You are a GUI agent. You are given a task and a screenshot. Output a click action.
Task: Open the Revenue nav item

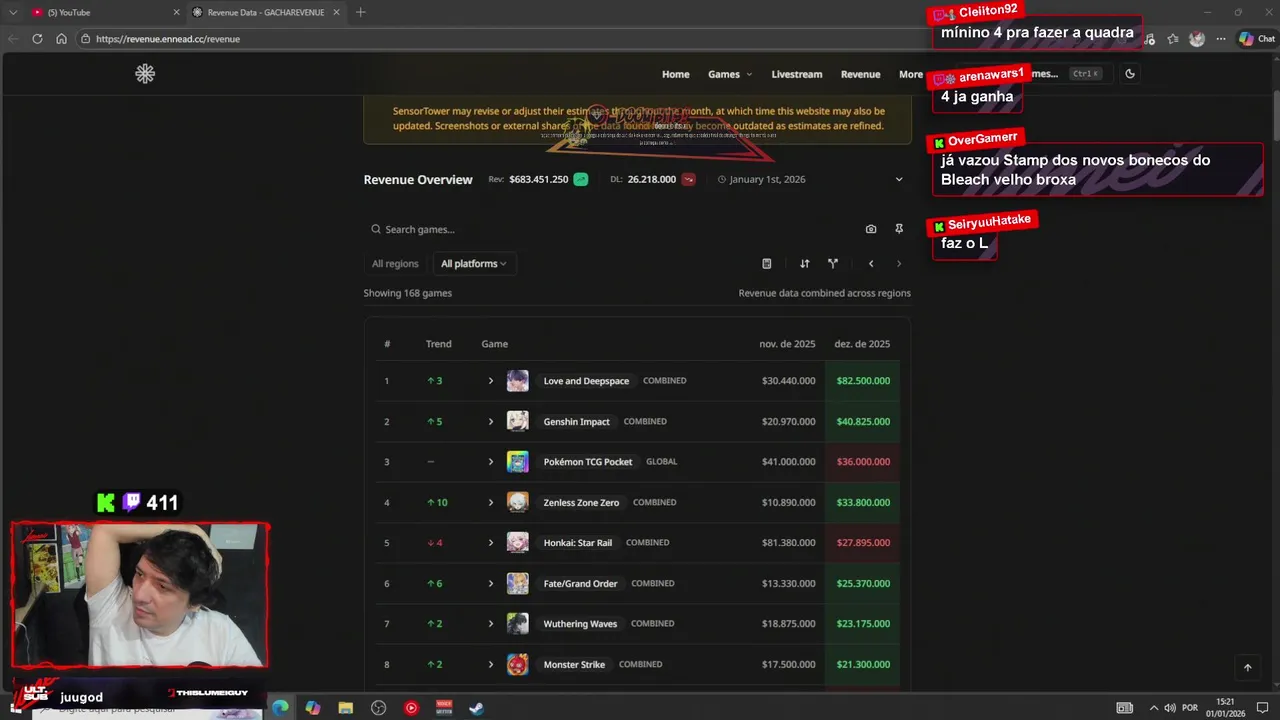coord(860,74)
